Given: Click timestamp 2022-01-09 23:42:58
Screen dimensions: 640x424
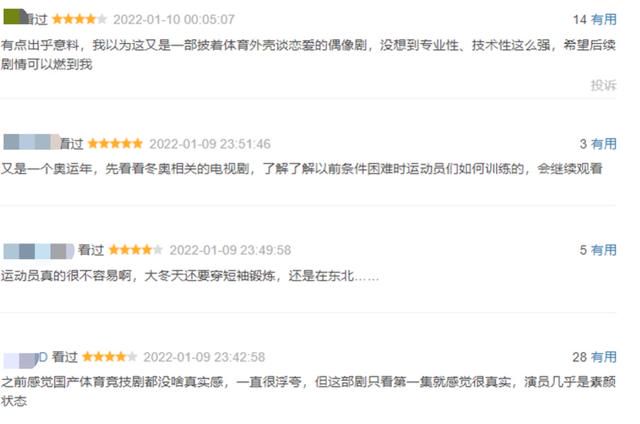Looking at the screenshot, I should tap(204, 357).
